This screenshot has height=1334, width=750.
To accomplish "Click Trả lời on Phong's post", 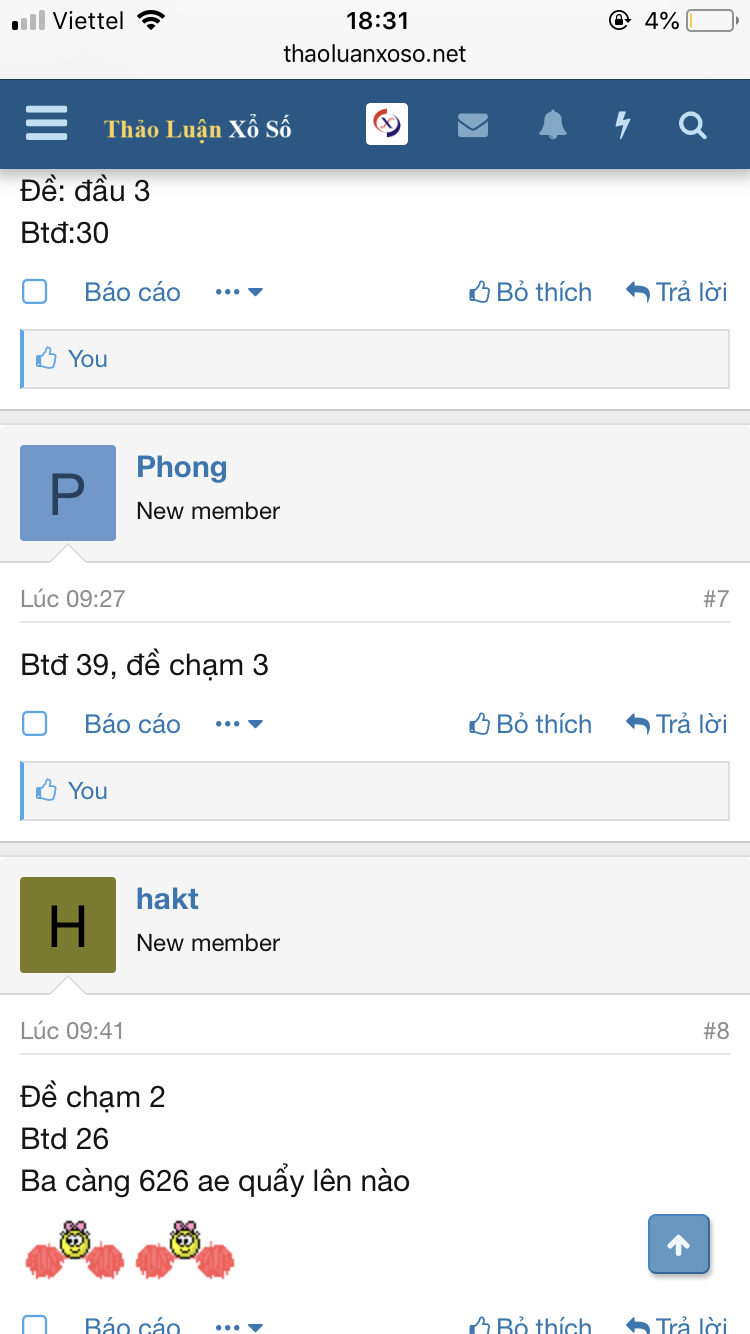I will point(677,724).
